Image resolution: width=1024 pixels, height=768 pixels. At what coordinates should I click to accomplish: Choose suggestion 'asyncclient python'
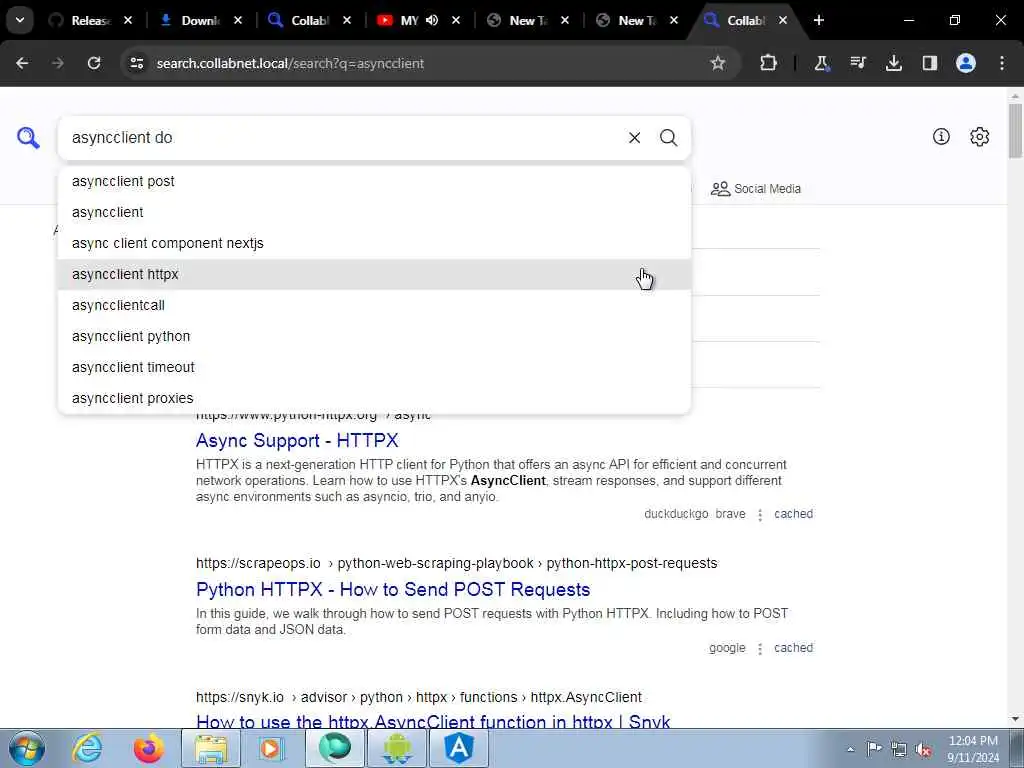click(374, 336)
